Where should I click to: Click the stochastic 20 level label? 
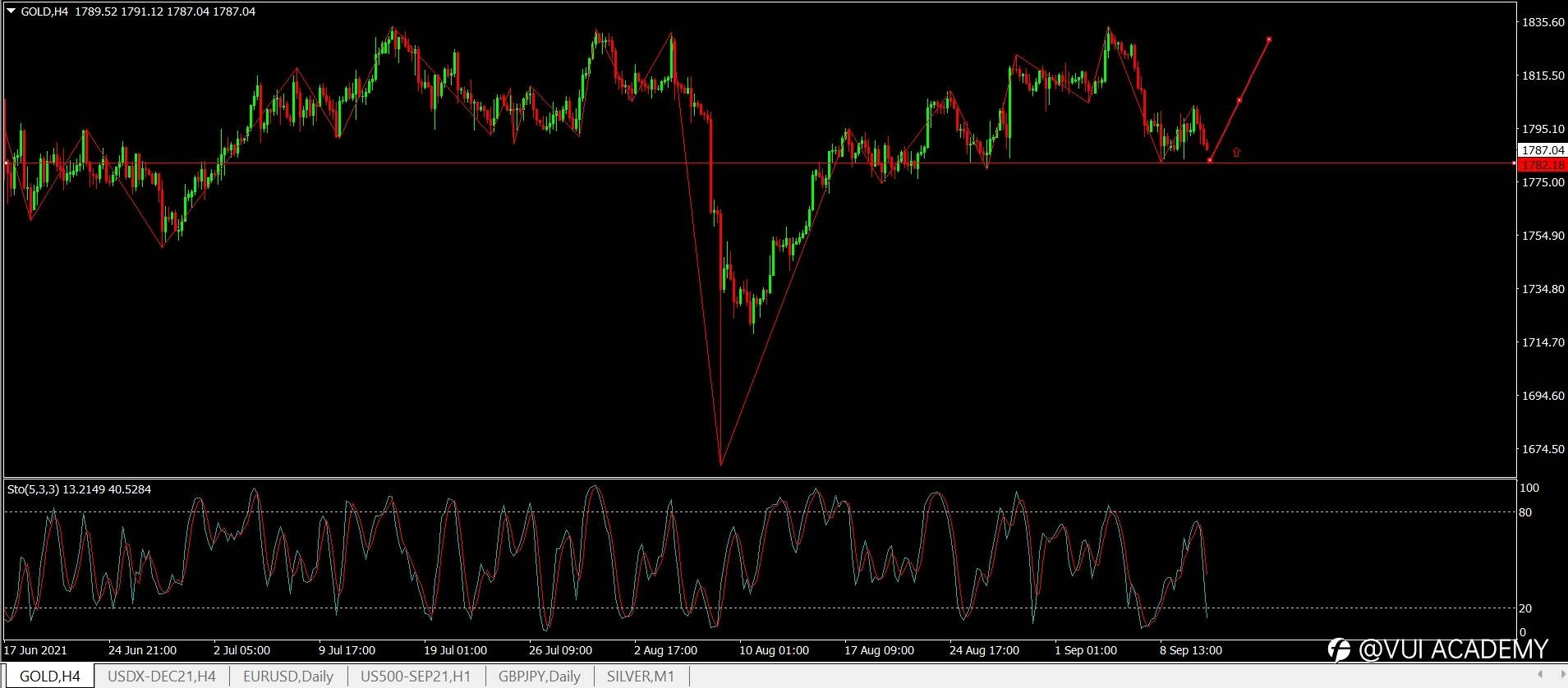[1525, 608]
